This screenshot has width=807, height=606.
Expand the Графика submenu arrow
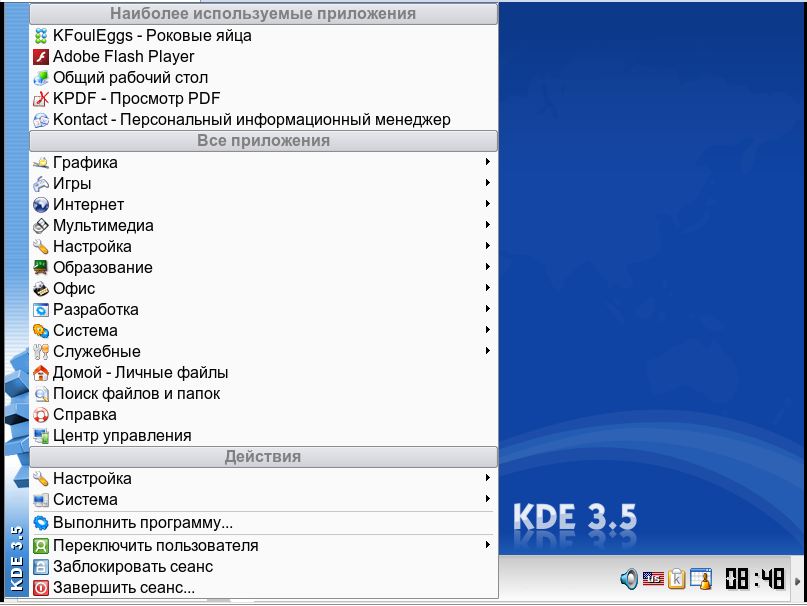point(487,162)
